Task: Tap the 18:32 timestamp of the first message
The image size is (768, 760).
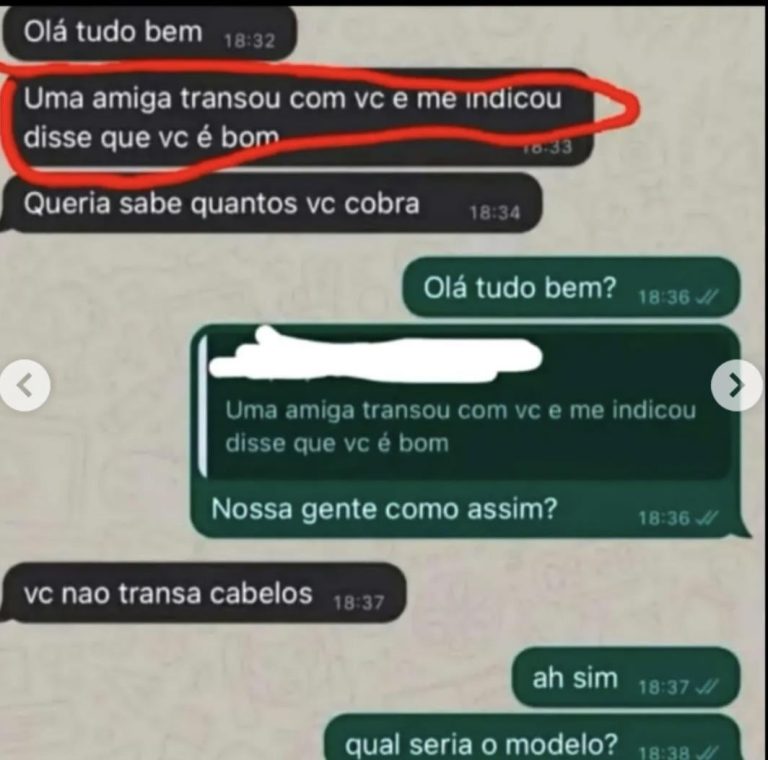Action: [x=249, y=41]
